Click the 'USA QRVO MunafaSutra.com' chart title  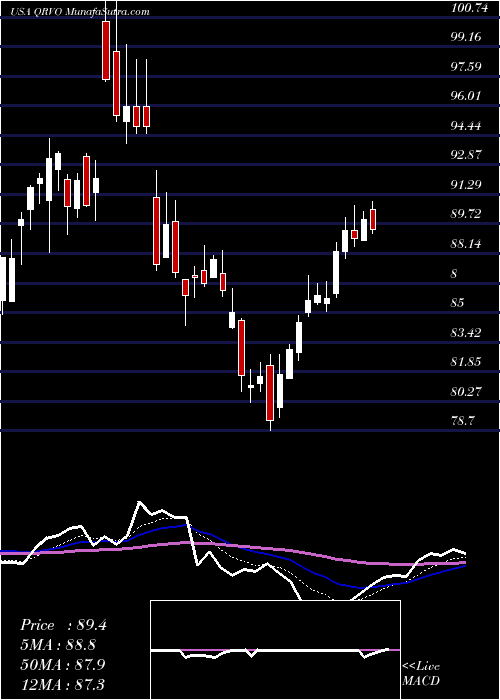tap(78, 12)
